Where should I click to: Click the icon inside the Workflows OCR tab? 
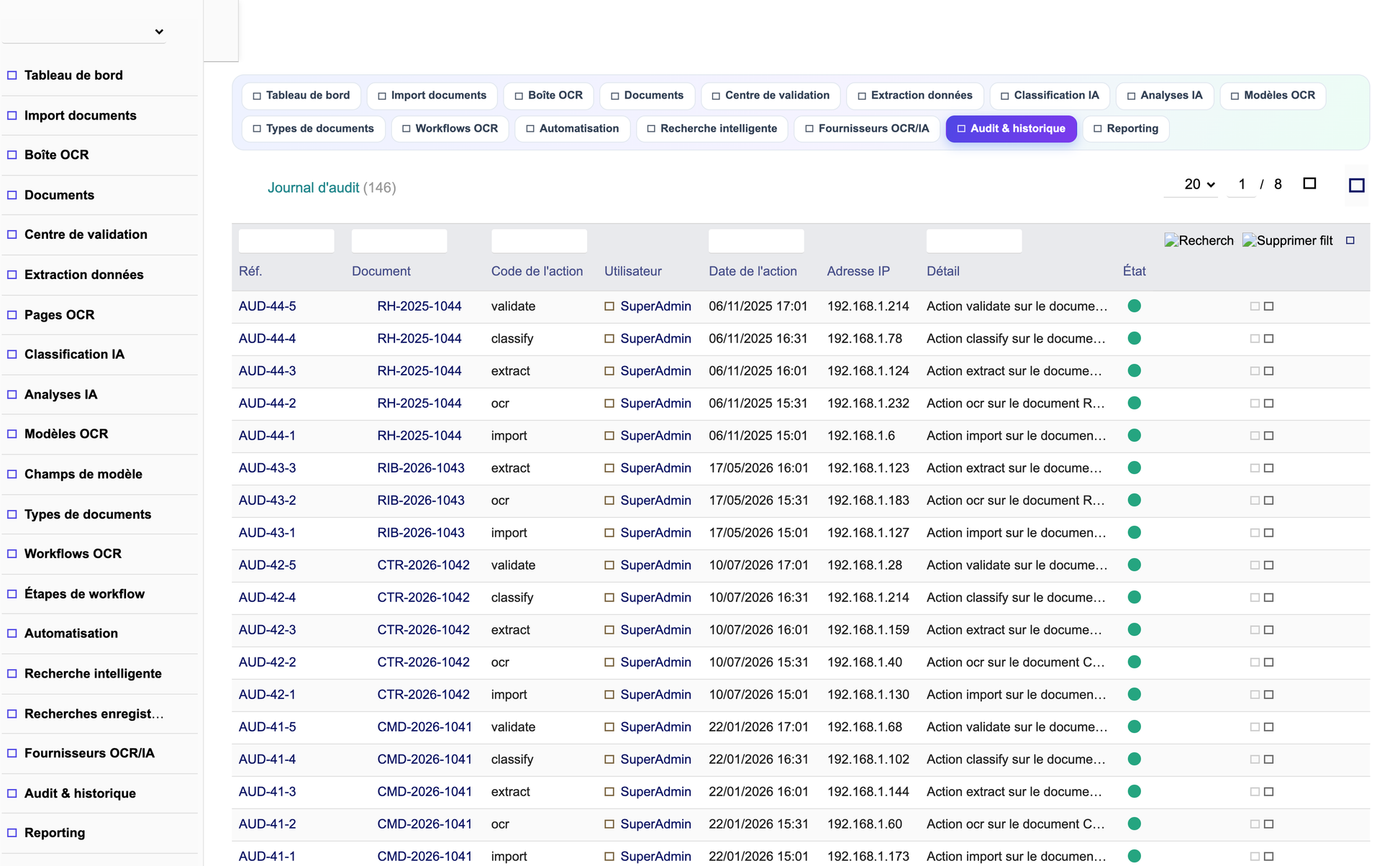coord(406,129)
